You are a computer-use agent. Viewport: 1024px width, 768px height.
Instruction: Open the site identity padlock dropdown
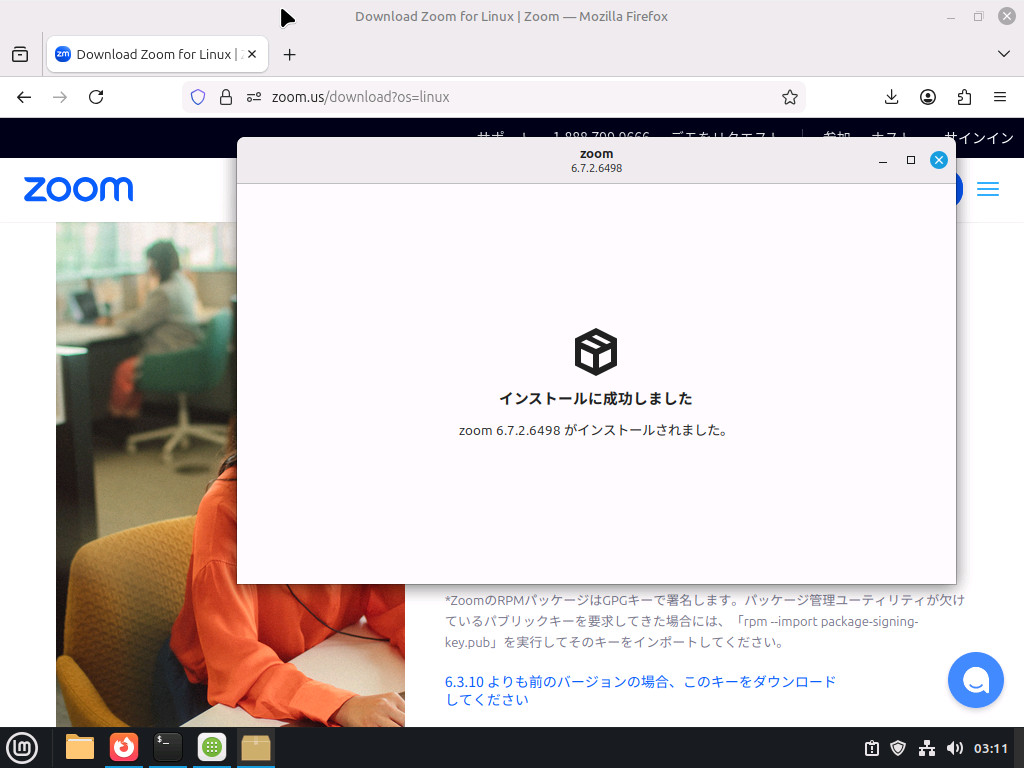(x=226, y=96)
